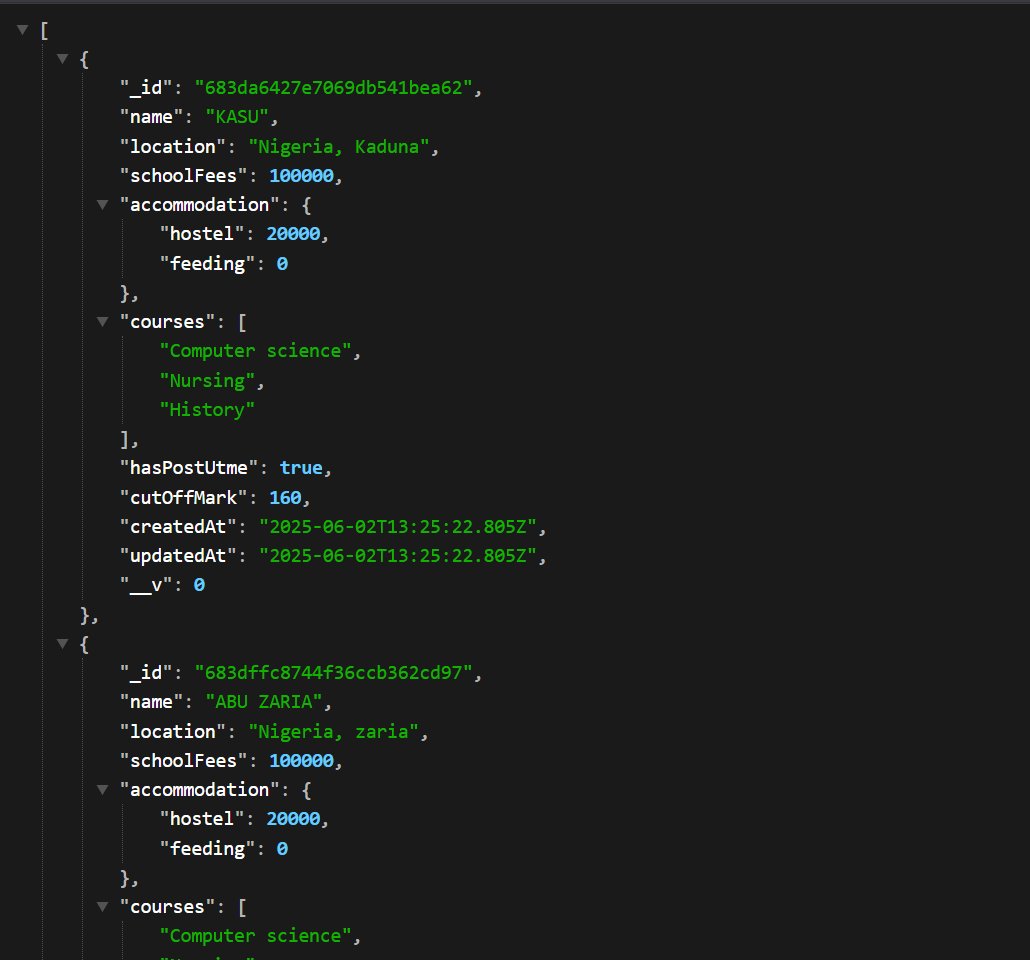Click the "hostel" key in the ABU ZARIA object

click(202, 819)
